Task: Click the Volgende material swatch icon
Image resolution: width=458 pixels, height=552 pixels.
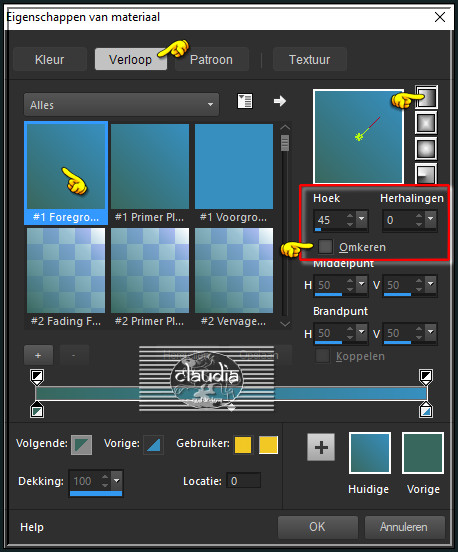Action: point(82,445)
